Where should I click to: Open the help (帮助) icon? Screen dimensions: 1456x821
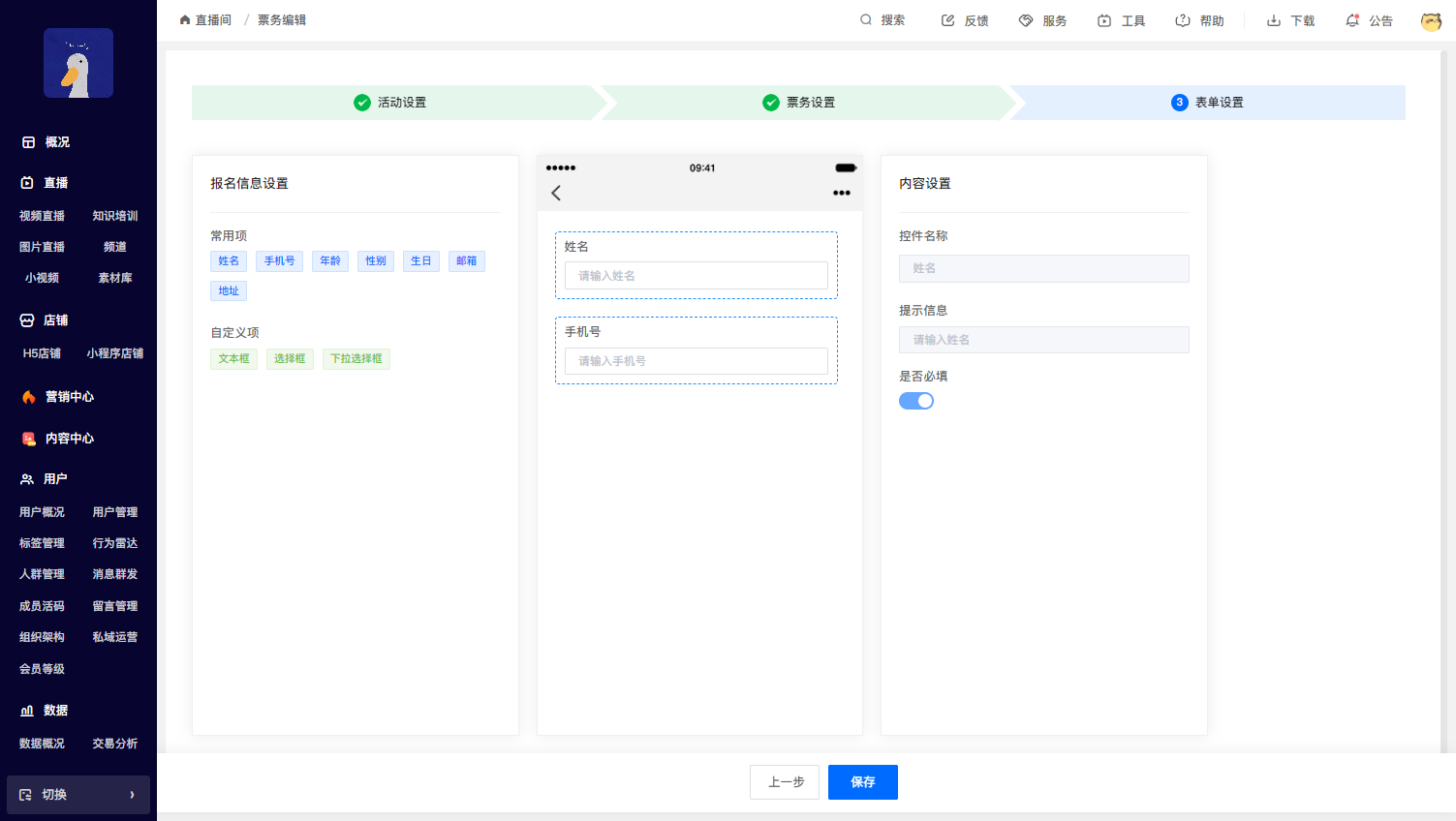point(1183,20)
